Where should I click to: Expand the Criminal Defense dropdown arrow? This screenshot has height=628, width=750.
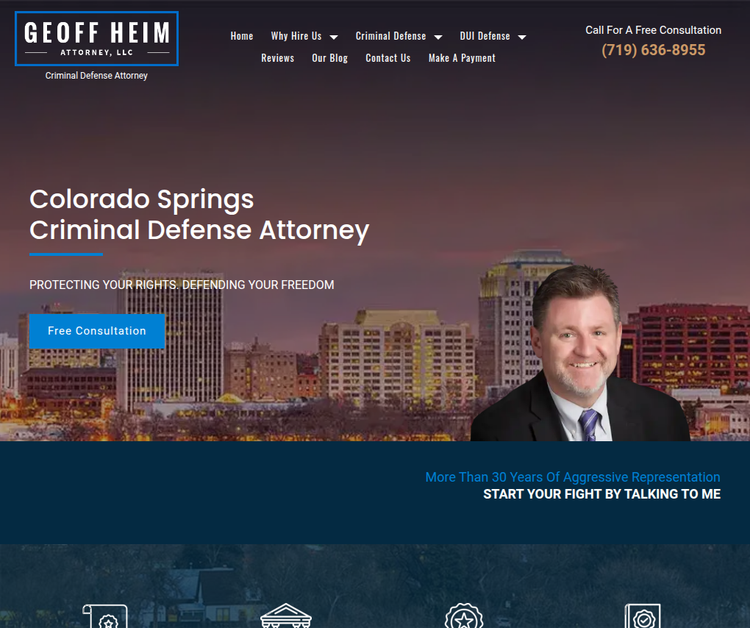point(438,37)
